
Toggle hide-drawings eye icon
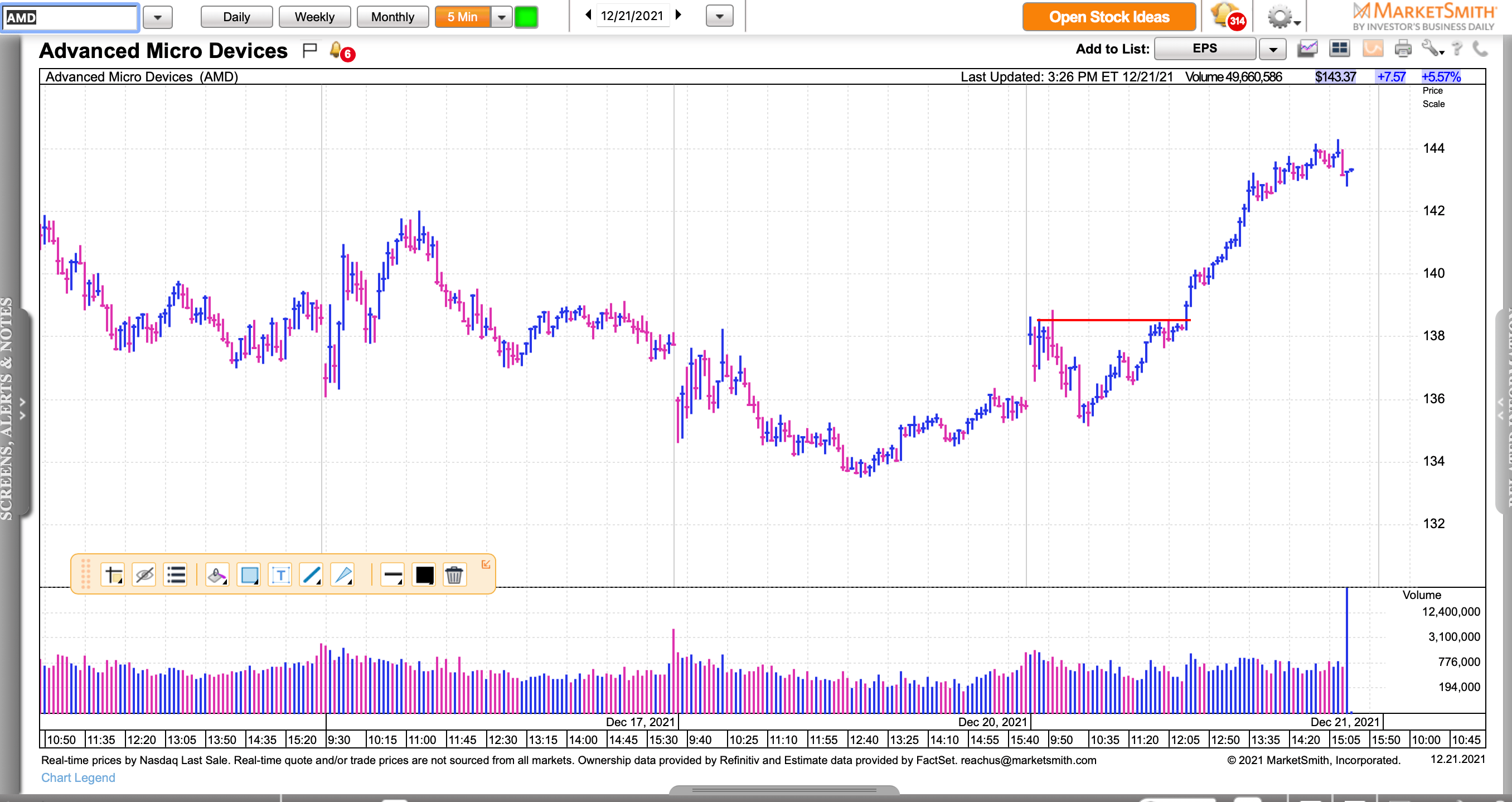coord(144,575)
